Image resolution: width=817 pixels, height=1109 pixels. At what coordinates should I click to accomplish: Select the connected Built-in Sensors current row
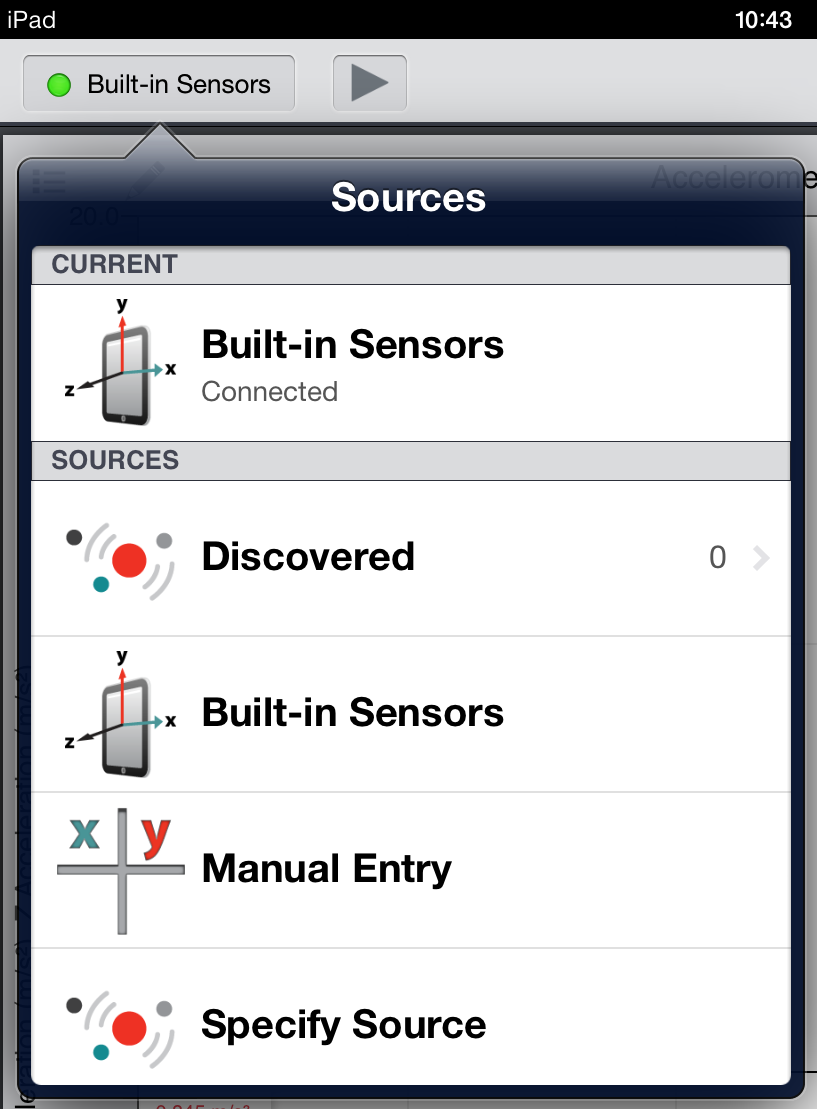coord(411,364)
